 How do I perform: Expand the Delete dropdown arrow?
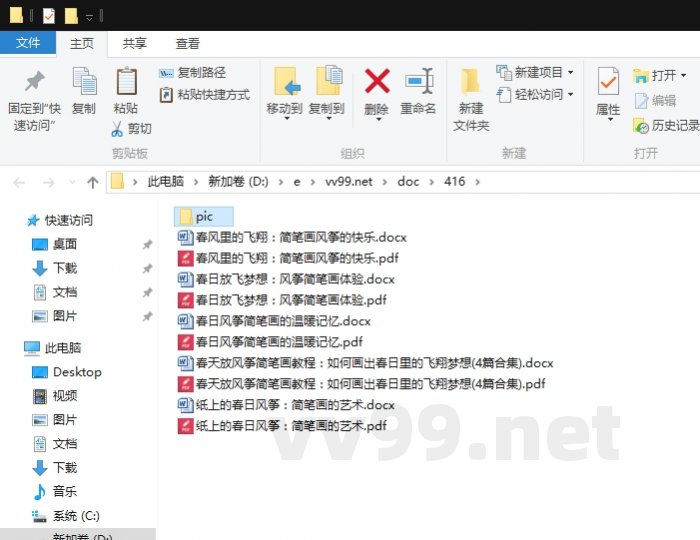(x=378, y=119)
